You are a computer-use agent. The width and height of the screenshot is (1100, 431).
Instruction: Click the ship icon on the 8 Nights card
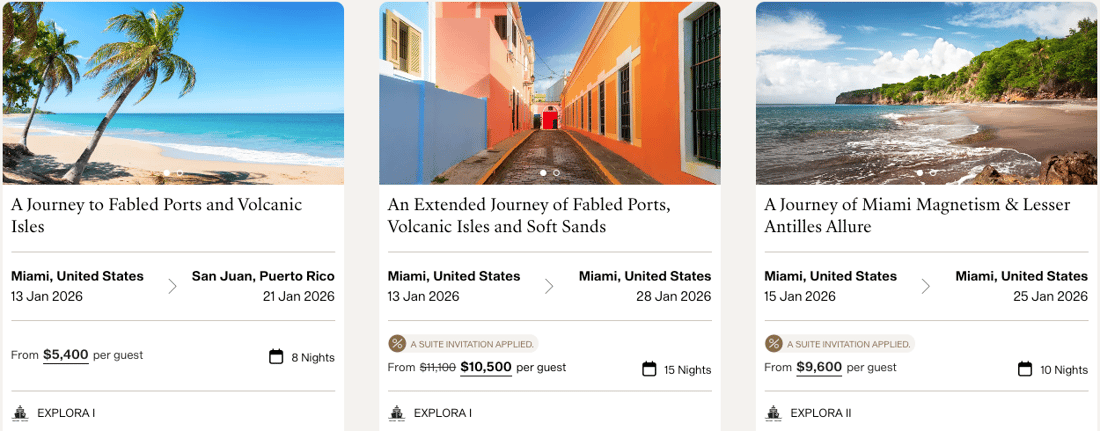20,413
